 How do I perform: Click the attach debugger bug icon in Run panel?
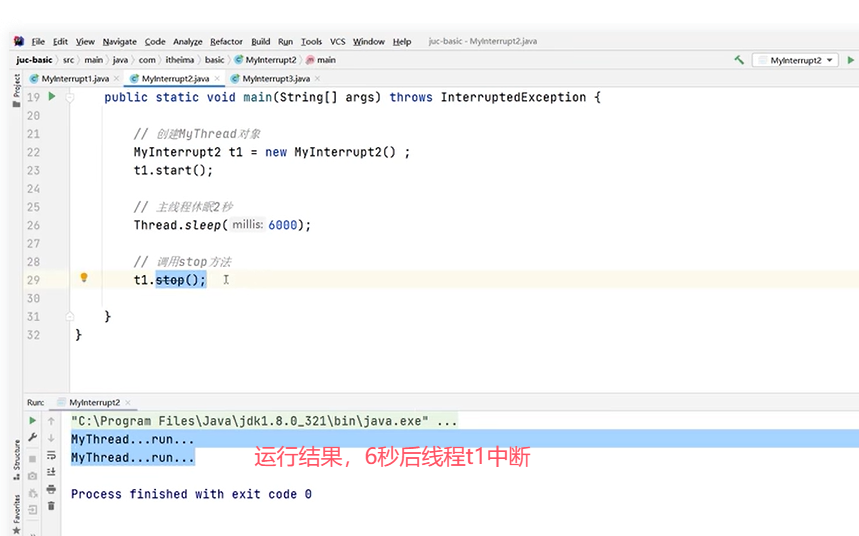click(32, 493)
